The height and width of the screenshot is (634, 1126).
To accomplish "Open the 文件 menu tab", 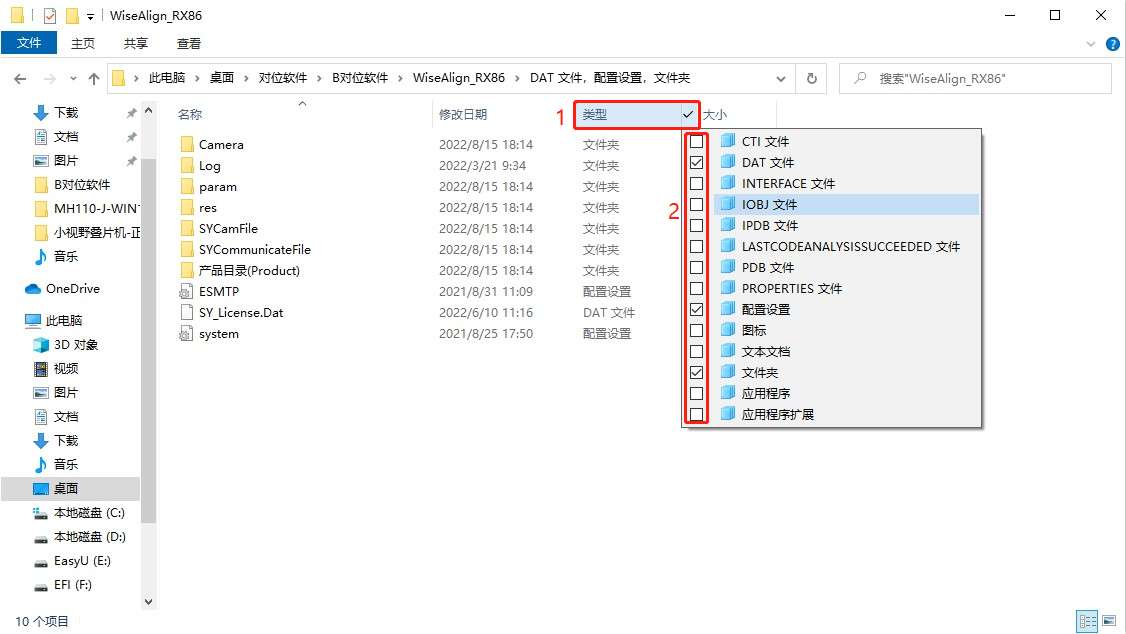I will pos(29,44).
